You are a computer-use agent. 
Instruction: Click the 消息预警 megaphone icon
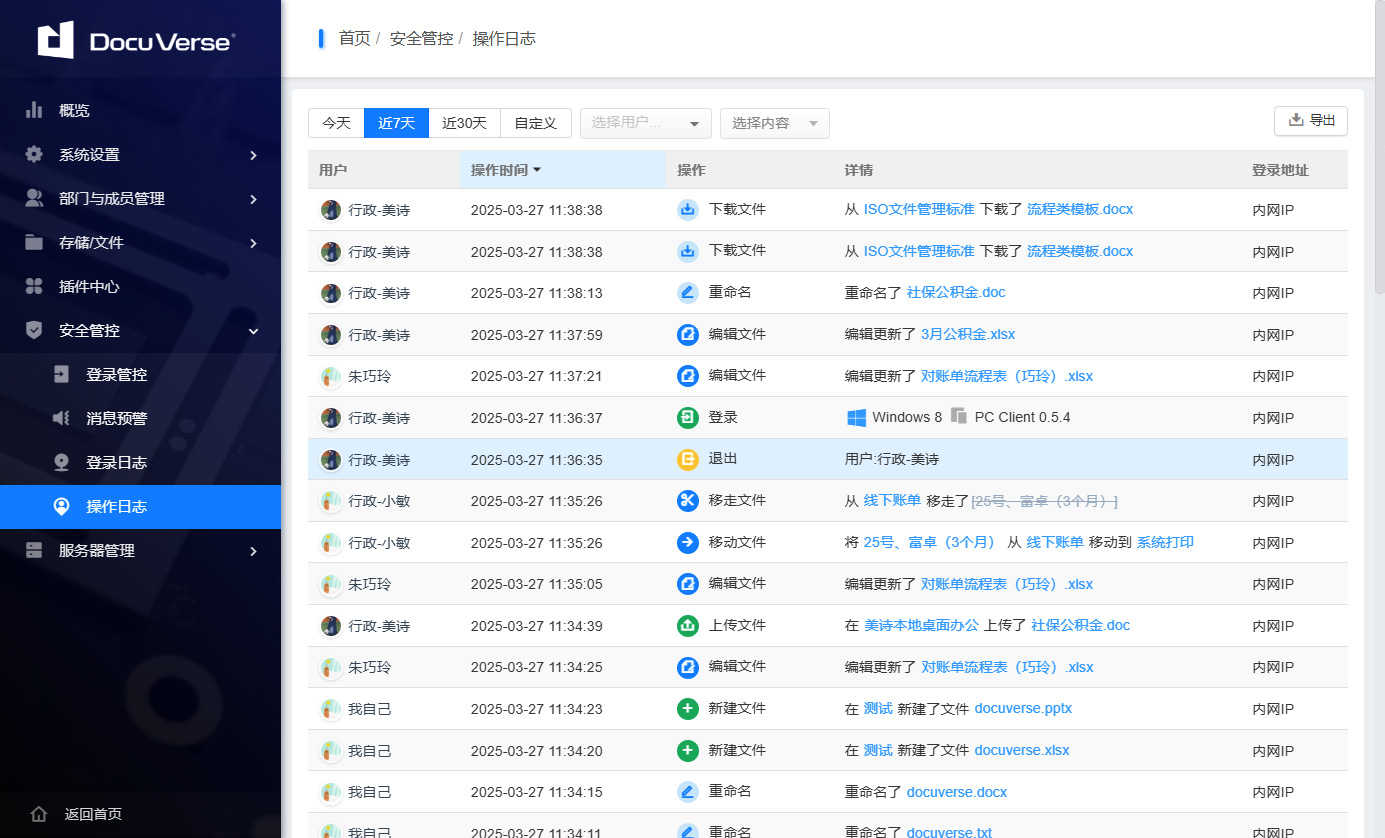click(61, 418)
